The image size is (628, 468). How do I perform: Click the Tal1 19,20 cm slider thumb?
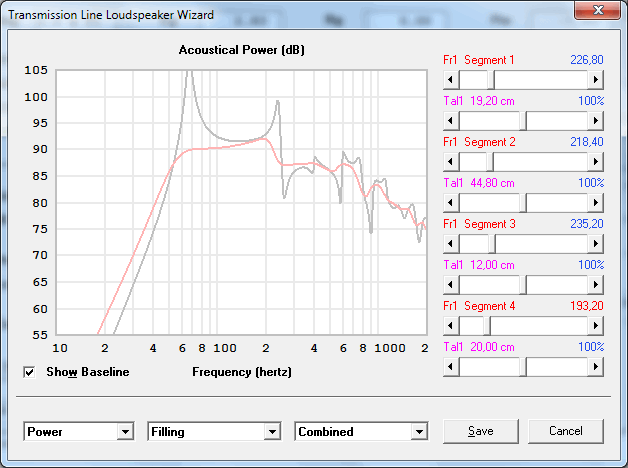pos(523,121)
